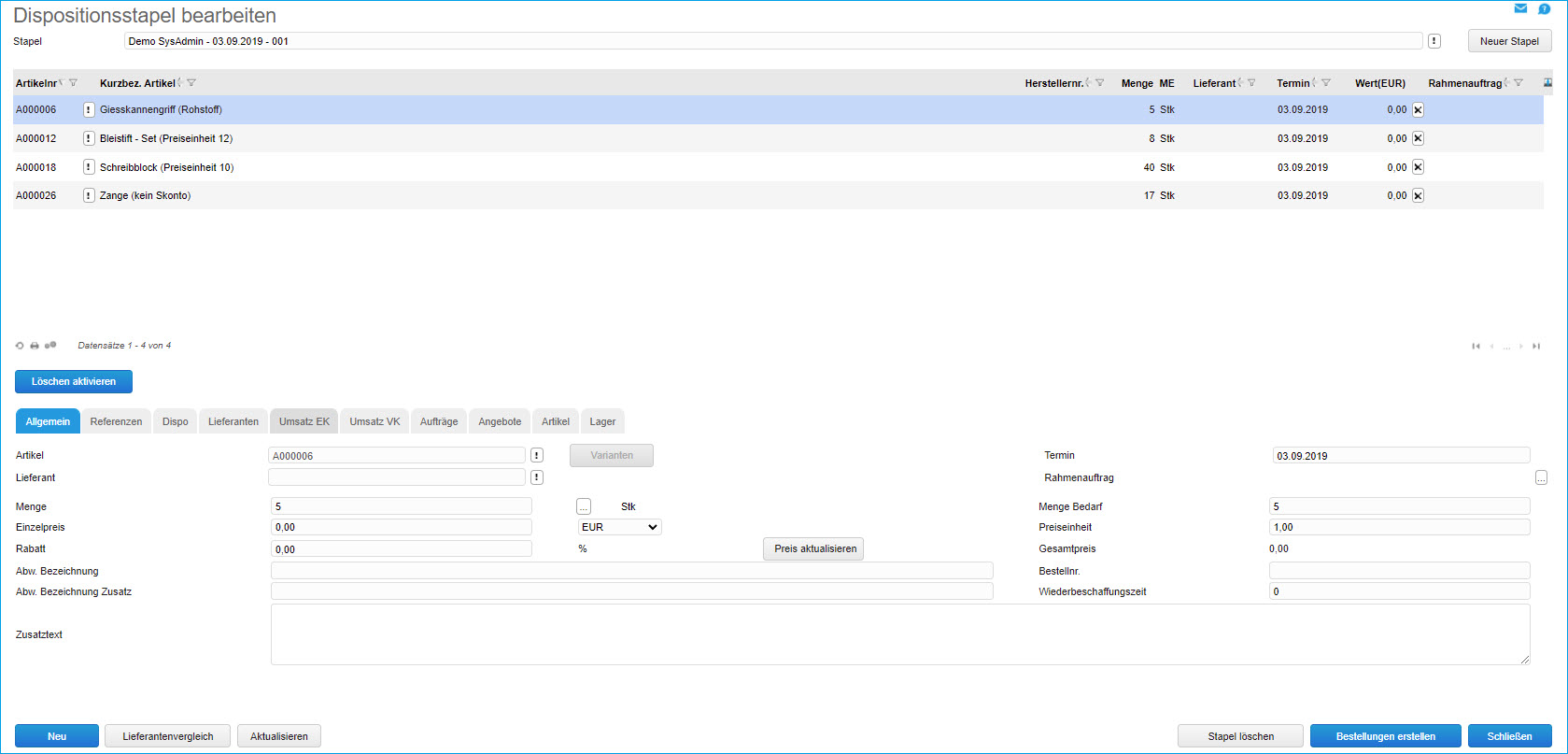Delete the Schreibblock row using X icon
Screen dimensions: 1568x754
1418,167
